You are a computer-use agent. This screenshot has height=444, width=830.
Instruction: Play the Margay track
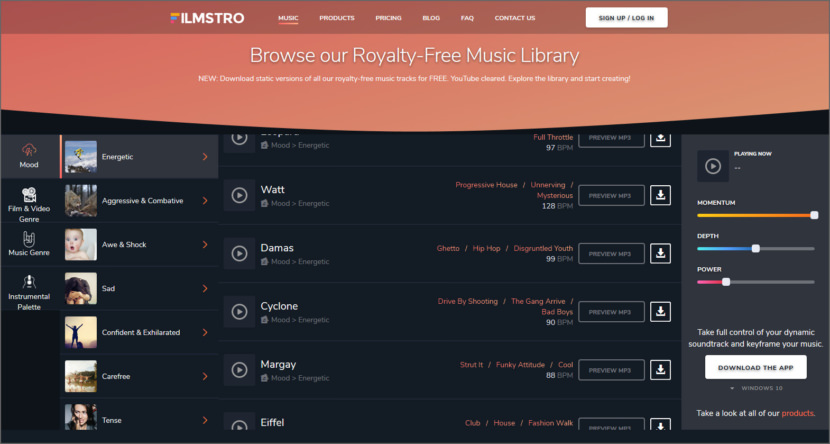239,370
